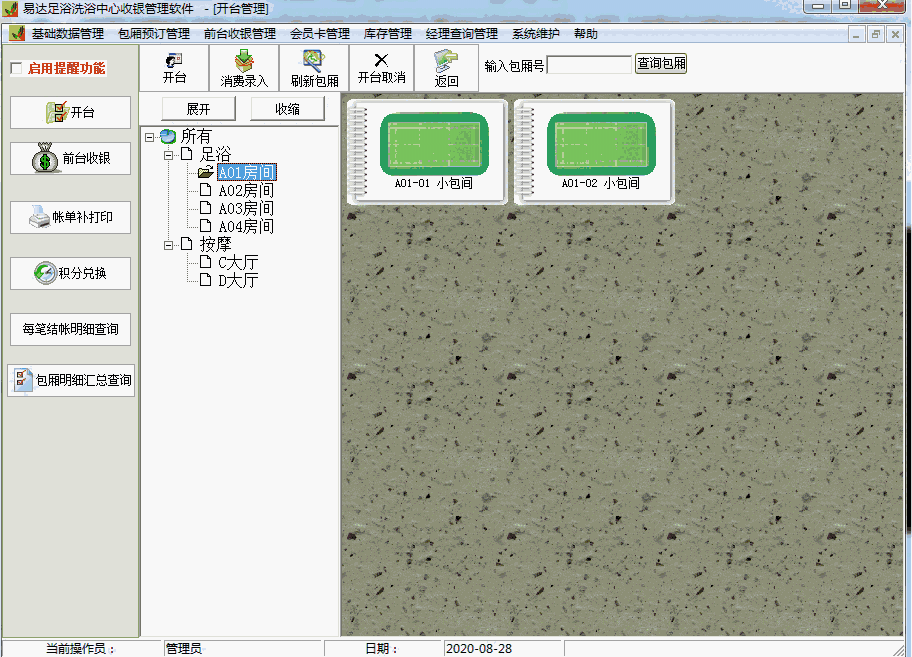Click the 开台 toolbar icon
Screen dimensions: 912x657
pyautogui.click(x=174, y=68)
